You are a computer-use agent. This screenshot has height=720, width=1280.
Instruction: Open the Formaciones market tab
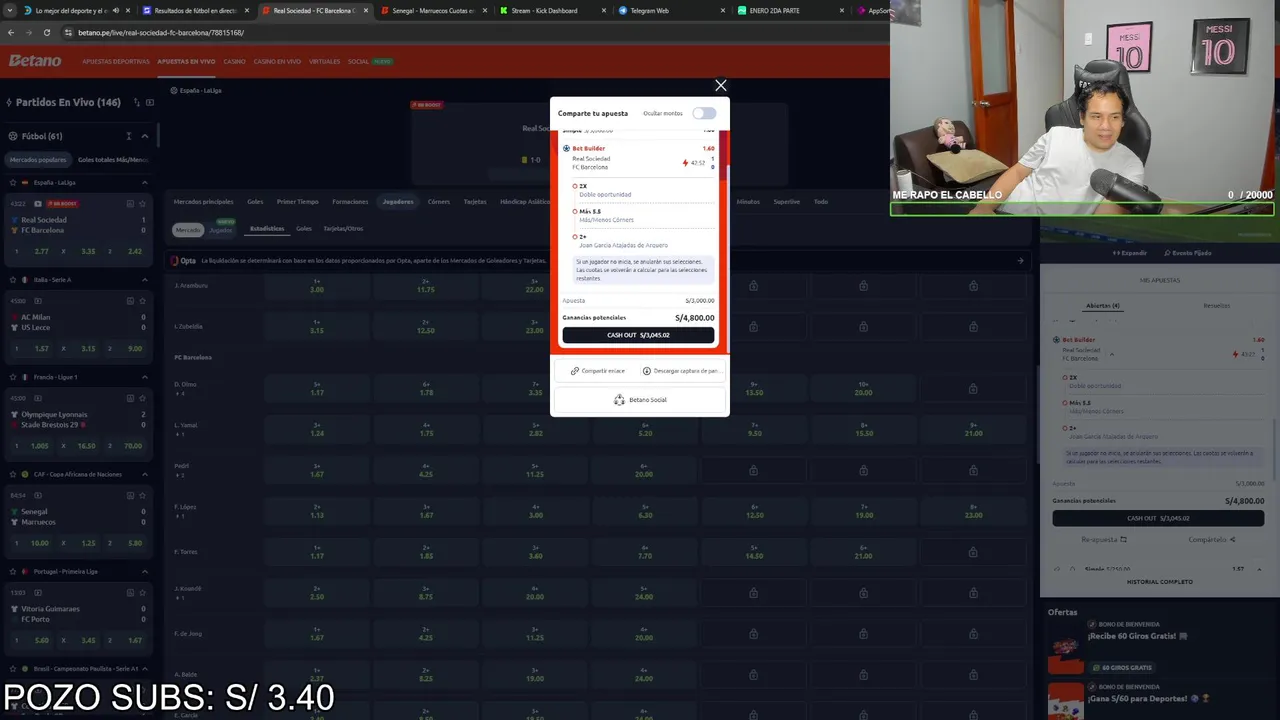(x=350, y=201)
